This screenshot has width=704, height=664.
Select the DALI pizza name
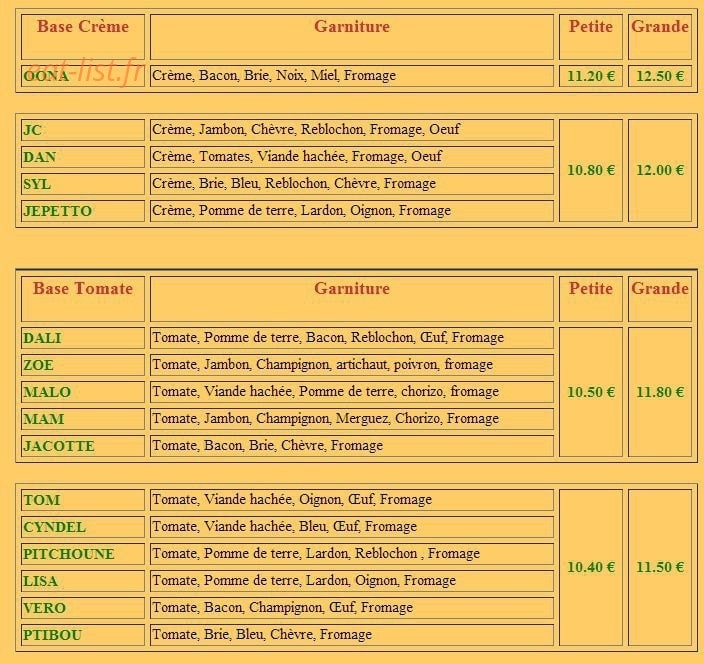42,338
